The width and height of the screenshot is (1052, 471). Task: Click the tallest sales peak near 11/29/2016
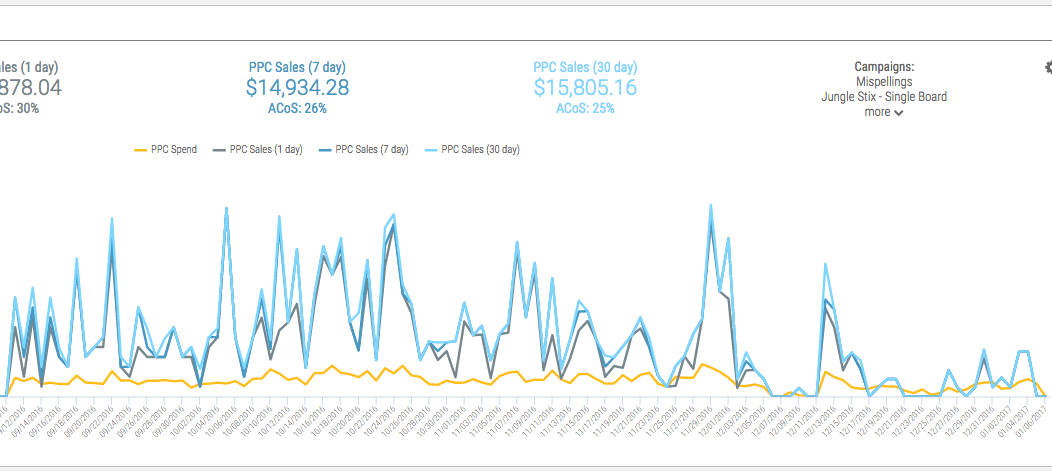pos(711,205)
